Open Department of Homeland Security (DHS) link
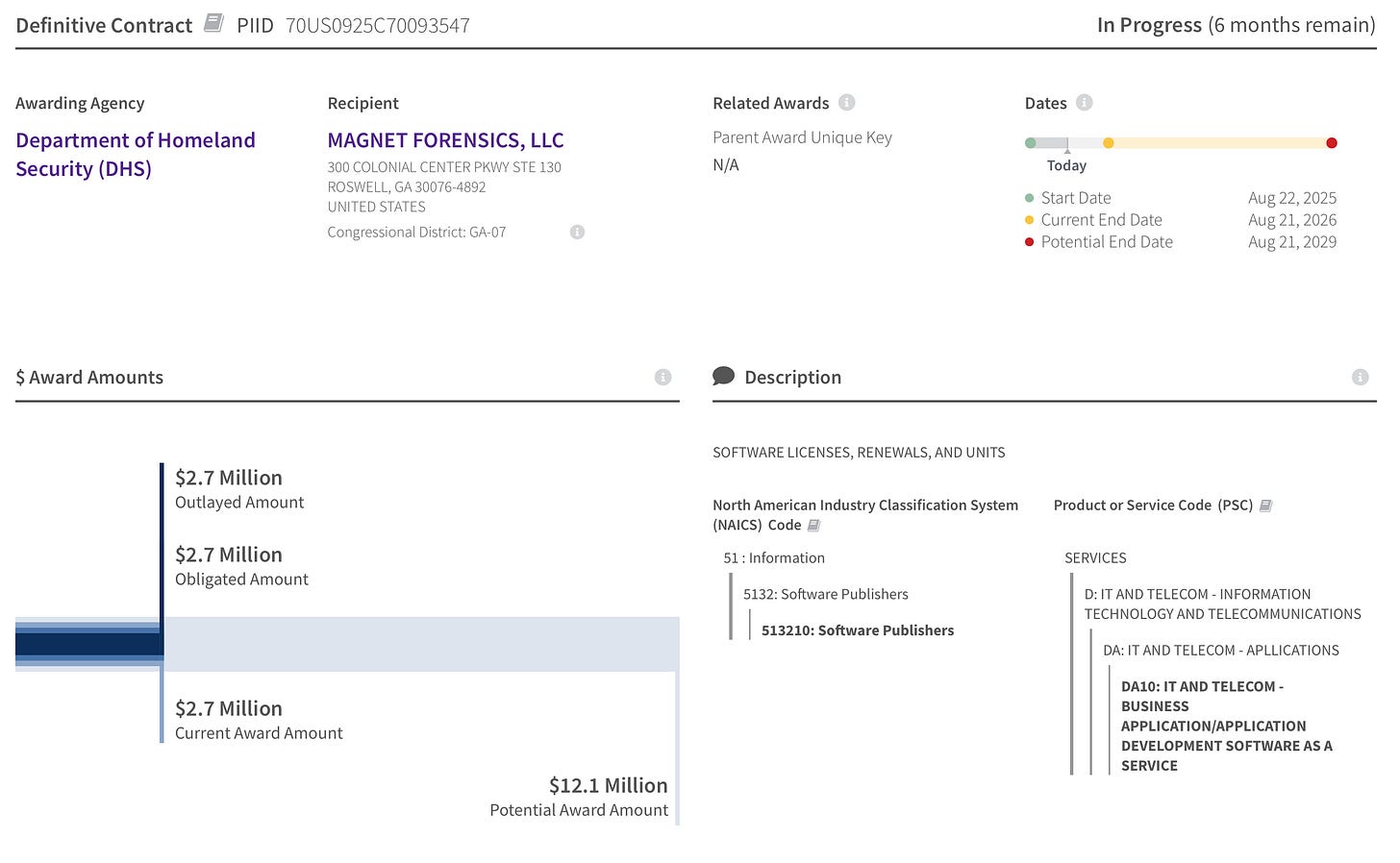Image resolution: width=1400 pixels, height=863 pixels. coord(136,154)
